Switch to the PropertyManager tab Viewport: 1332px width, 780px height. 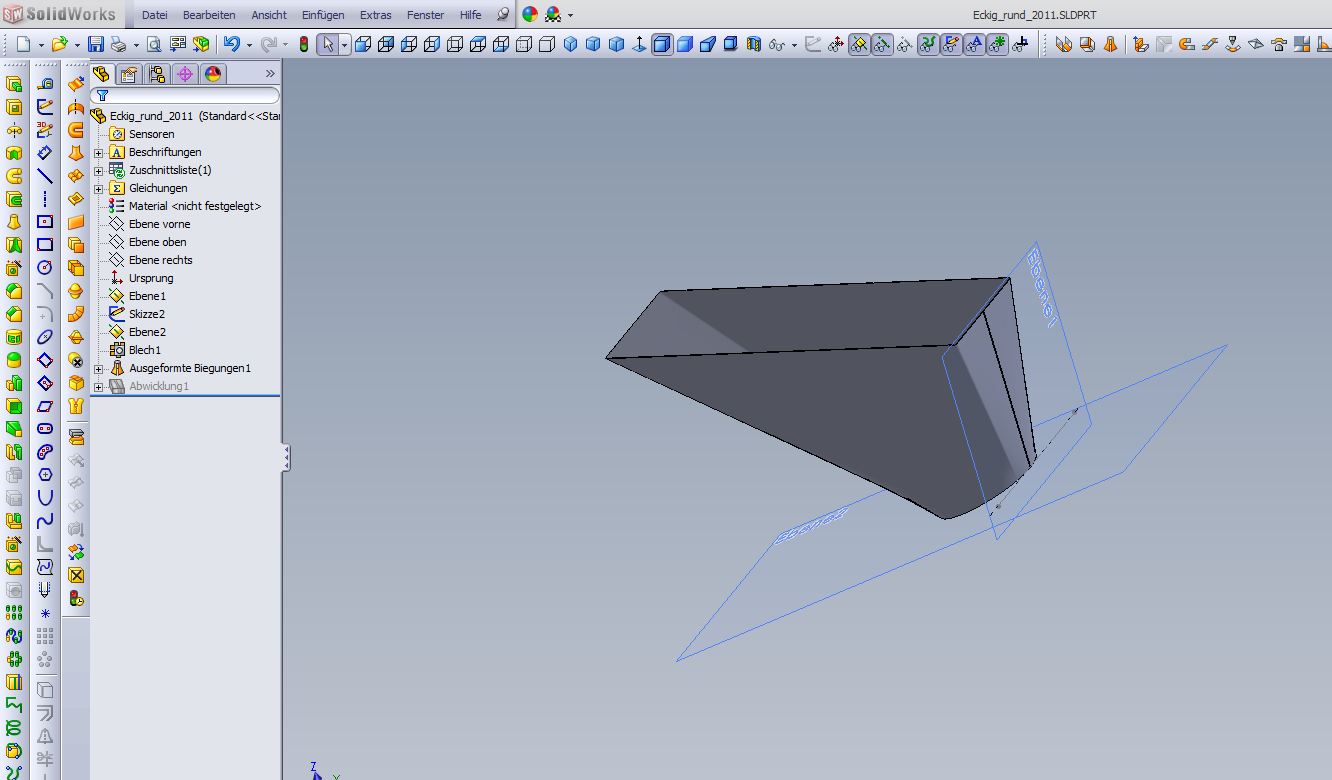[129, 74]
